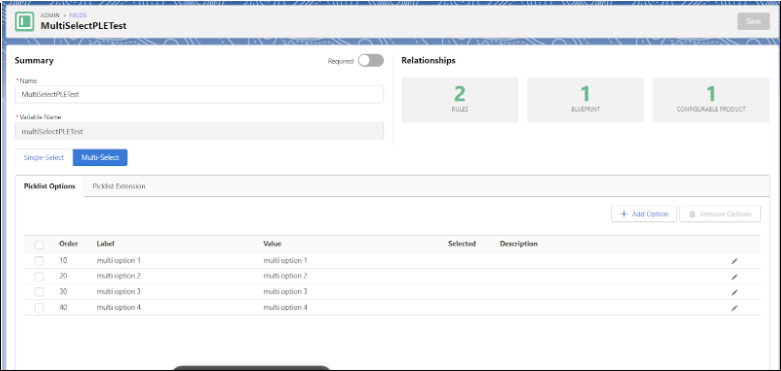781x371 pixels.
Task: Choose the Single-Select mode button
Action: point(44,157)
